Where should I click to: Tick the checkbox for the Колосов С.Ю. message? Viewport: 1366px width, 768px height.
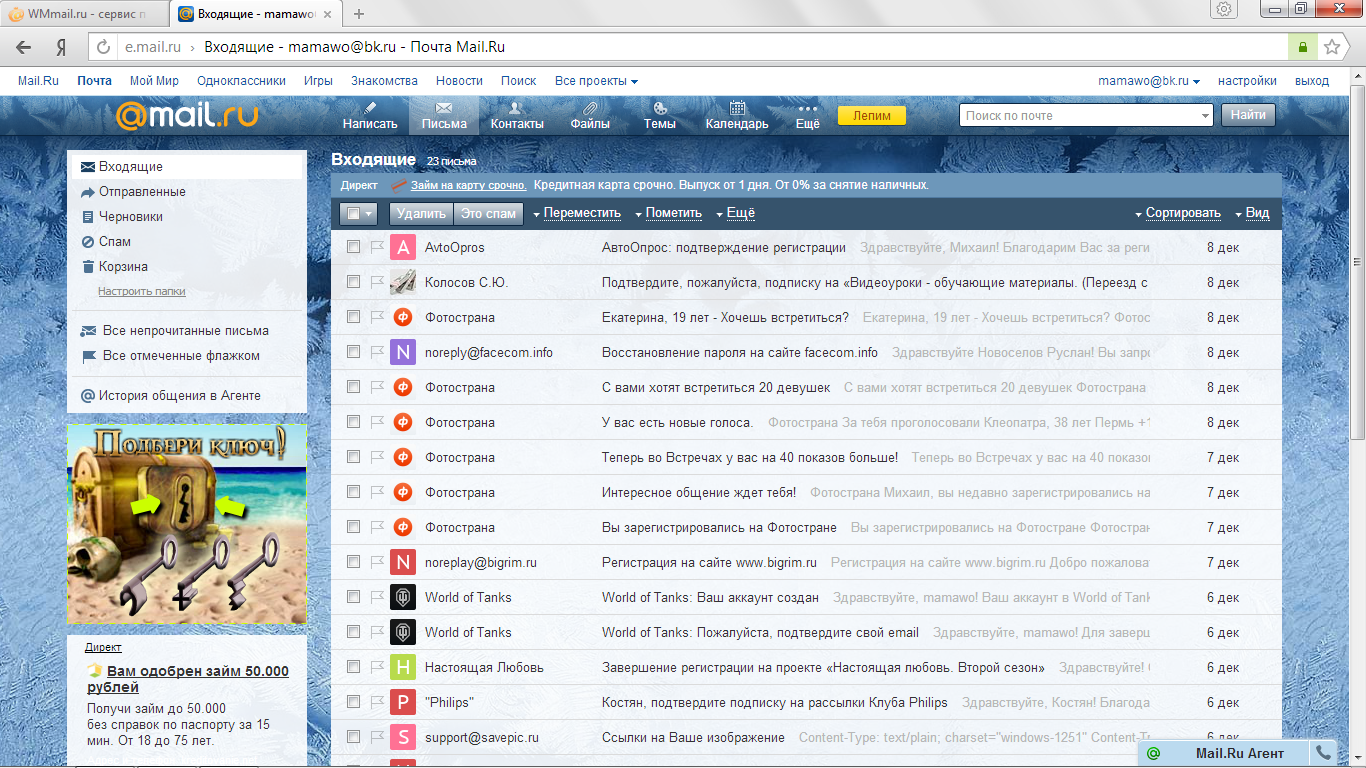pyautogui.click(x=353, y=282)
